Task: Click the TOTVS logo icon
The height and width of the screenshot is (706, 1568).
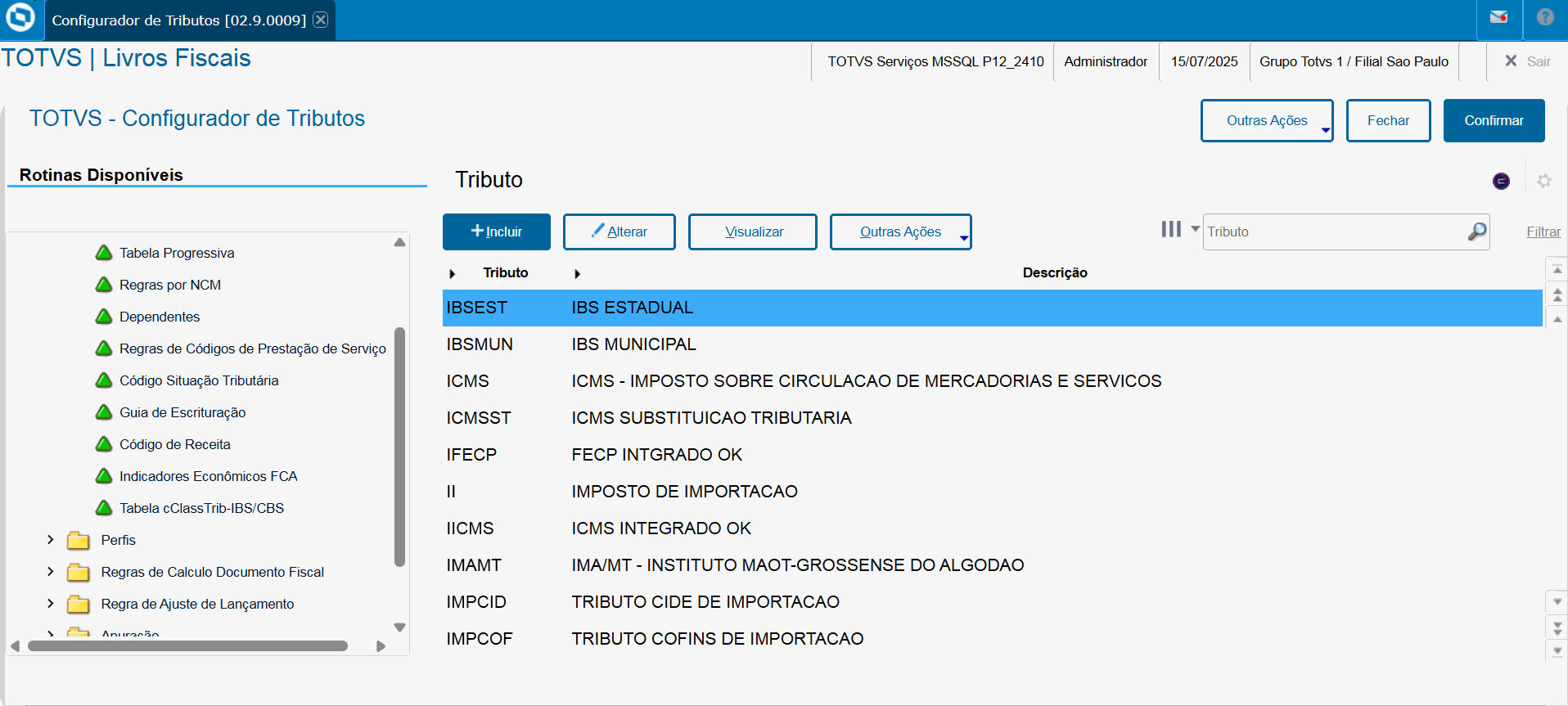Action: pyautogui.click(x=20, y=18)
